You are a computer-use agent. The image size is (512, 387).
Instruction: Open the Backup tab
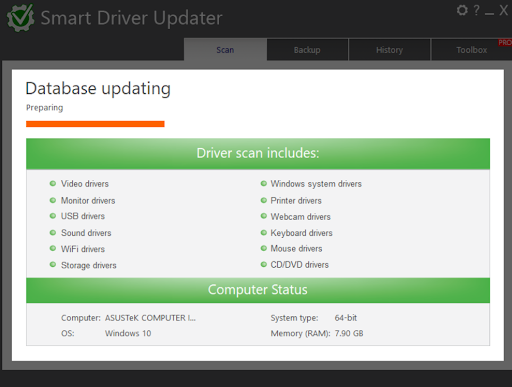(307, 50)
